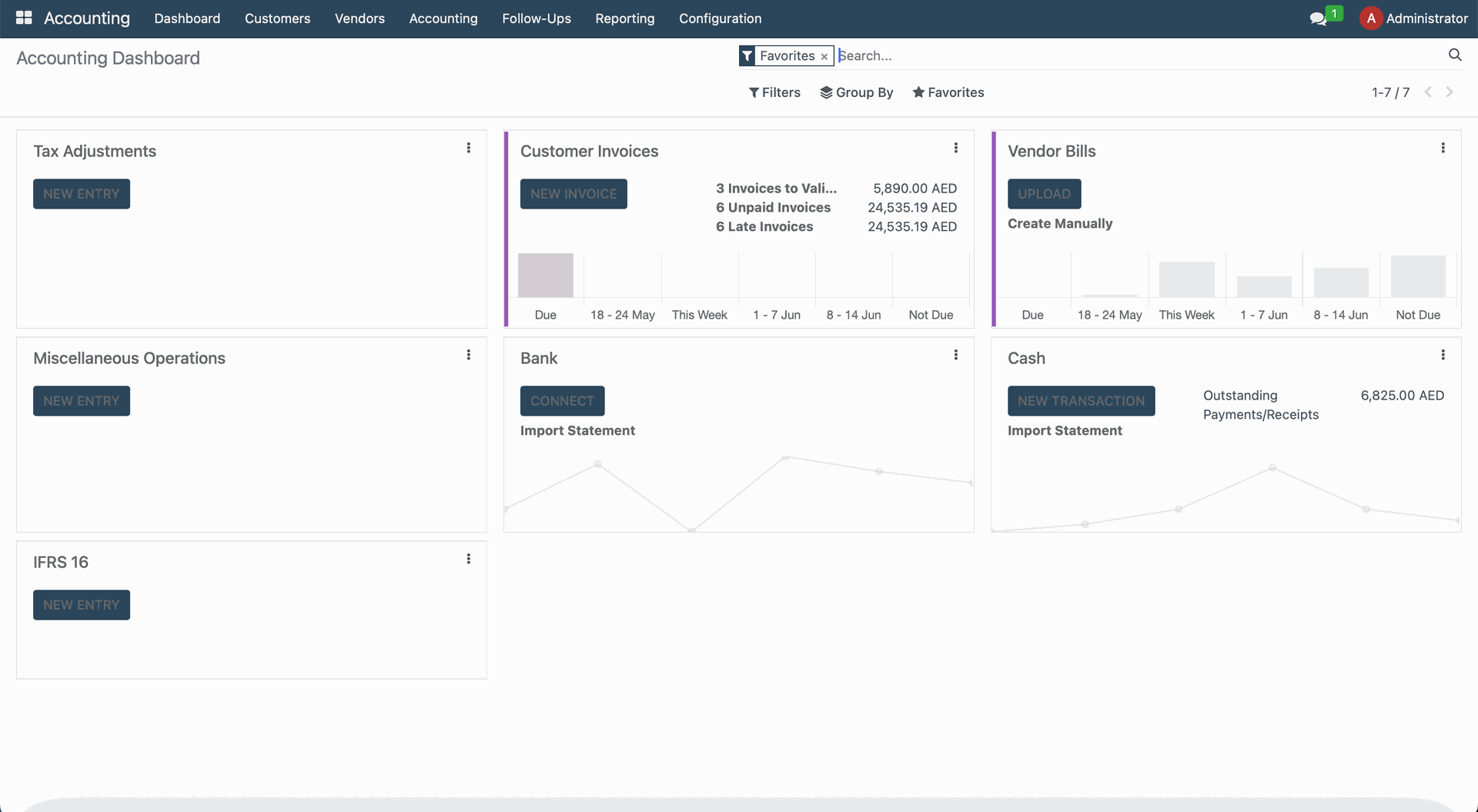
Task: Remove the Favorites filter tag
Action: [x=824, y=56]
